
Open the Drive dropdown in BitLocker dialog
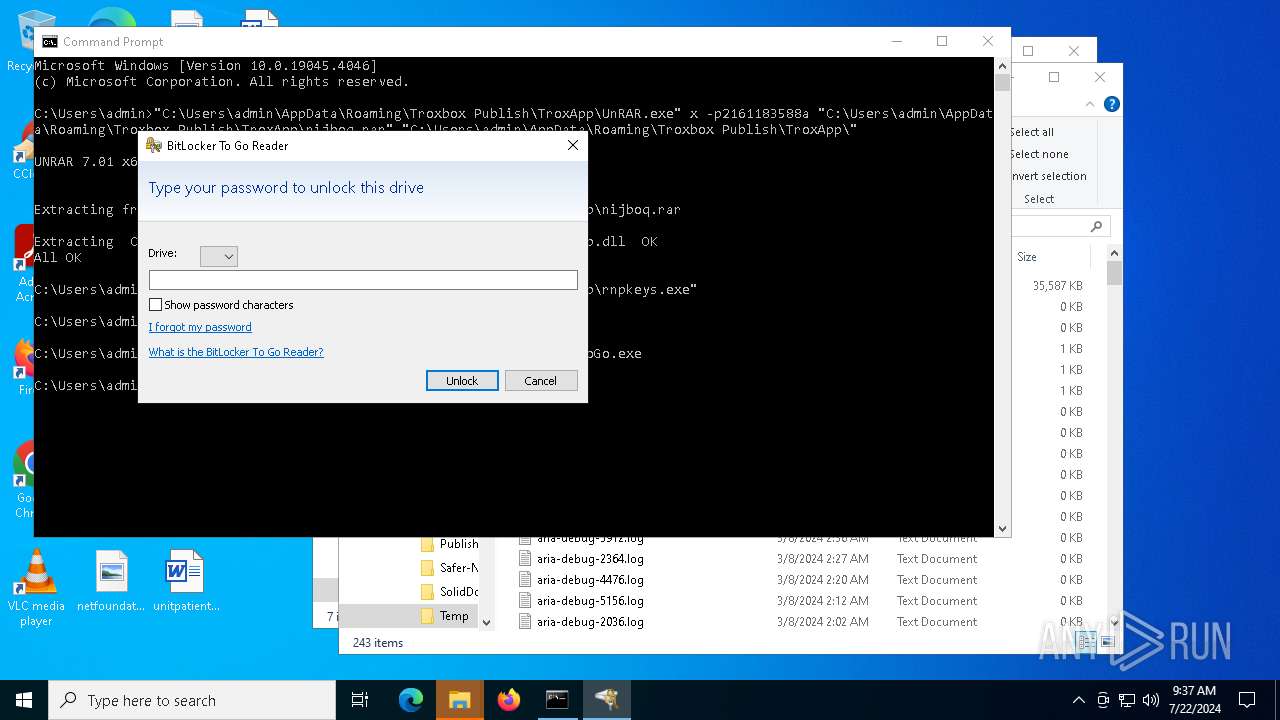click(219, 257)
